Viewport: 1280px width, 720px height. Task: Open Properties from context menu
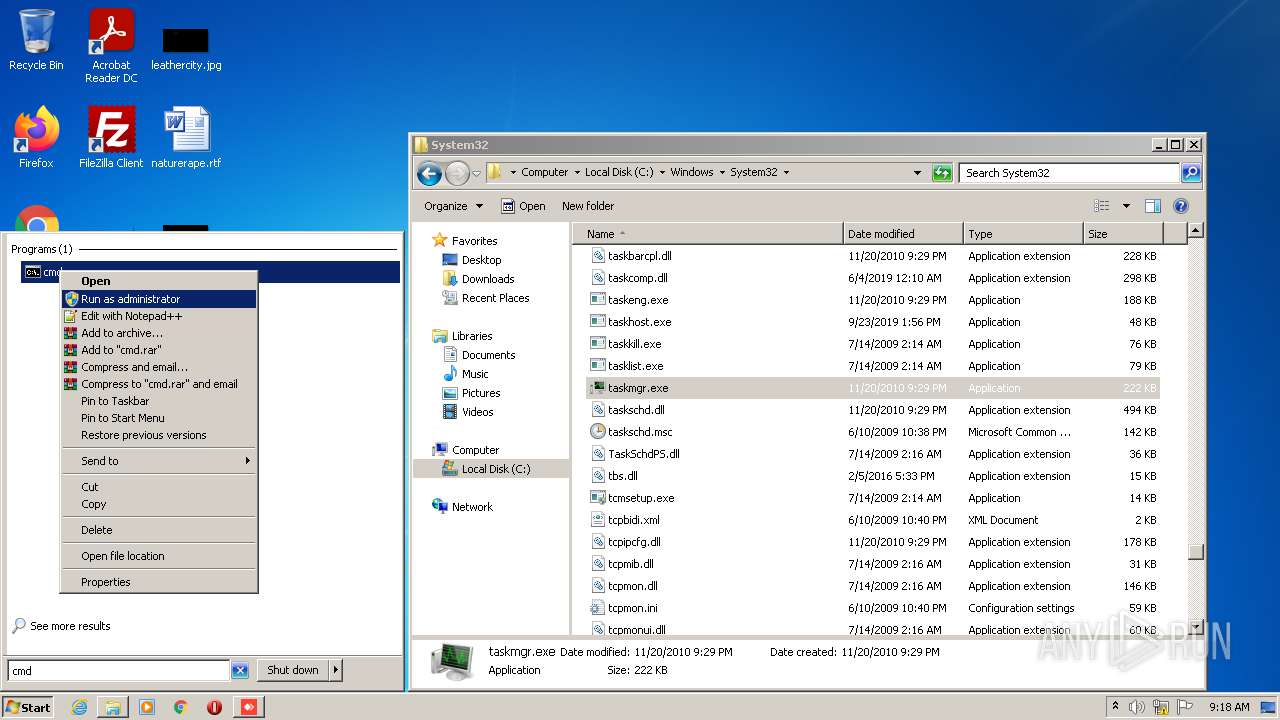point(158,582)
